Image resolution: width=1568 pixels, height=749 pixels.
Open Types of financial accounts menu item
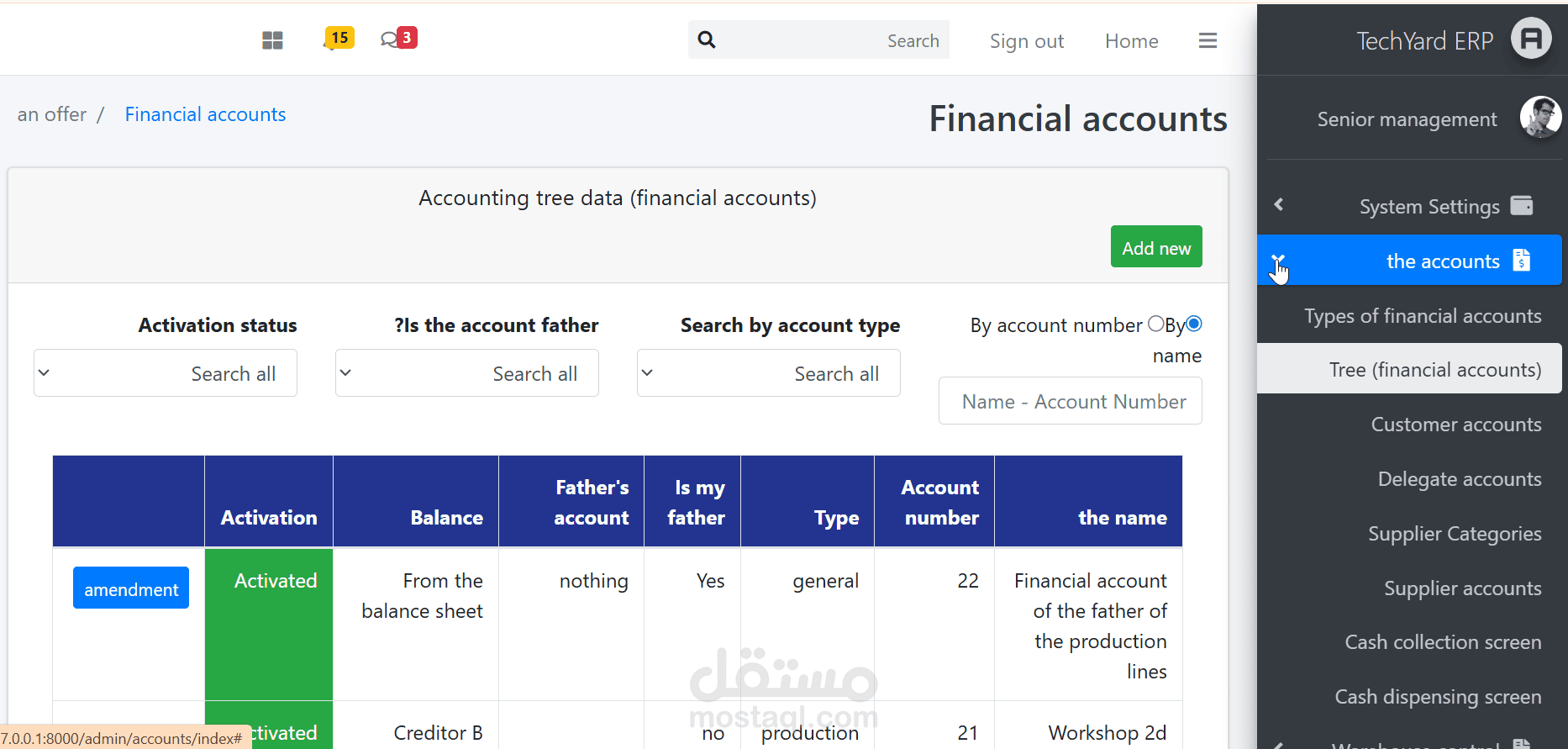(x=1423, y=316)
